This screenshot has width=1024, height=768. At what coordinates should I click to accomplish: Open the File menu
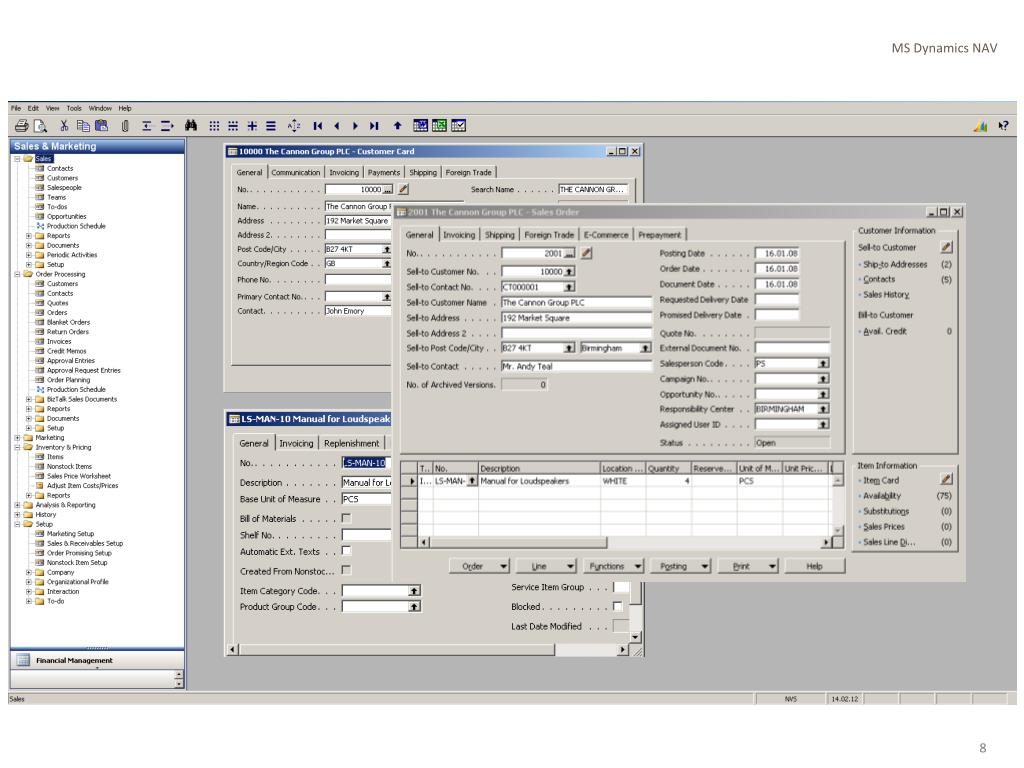click(x=16, y=108)
